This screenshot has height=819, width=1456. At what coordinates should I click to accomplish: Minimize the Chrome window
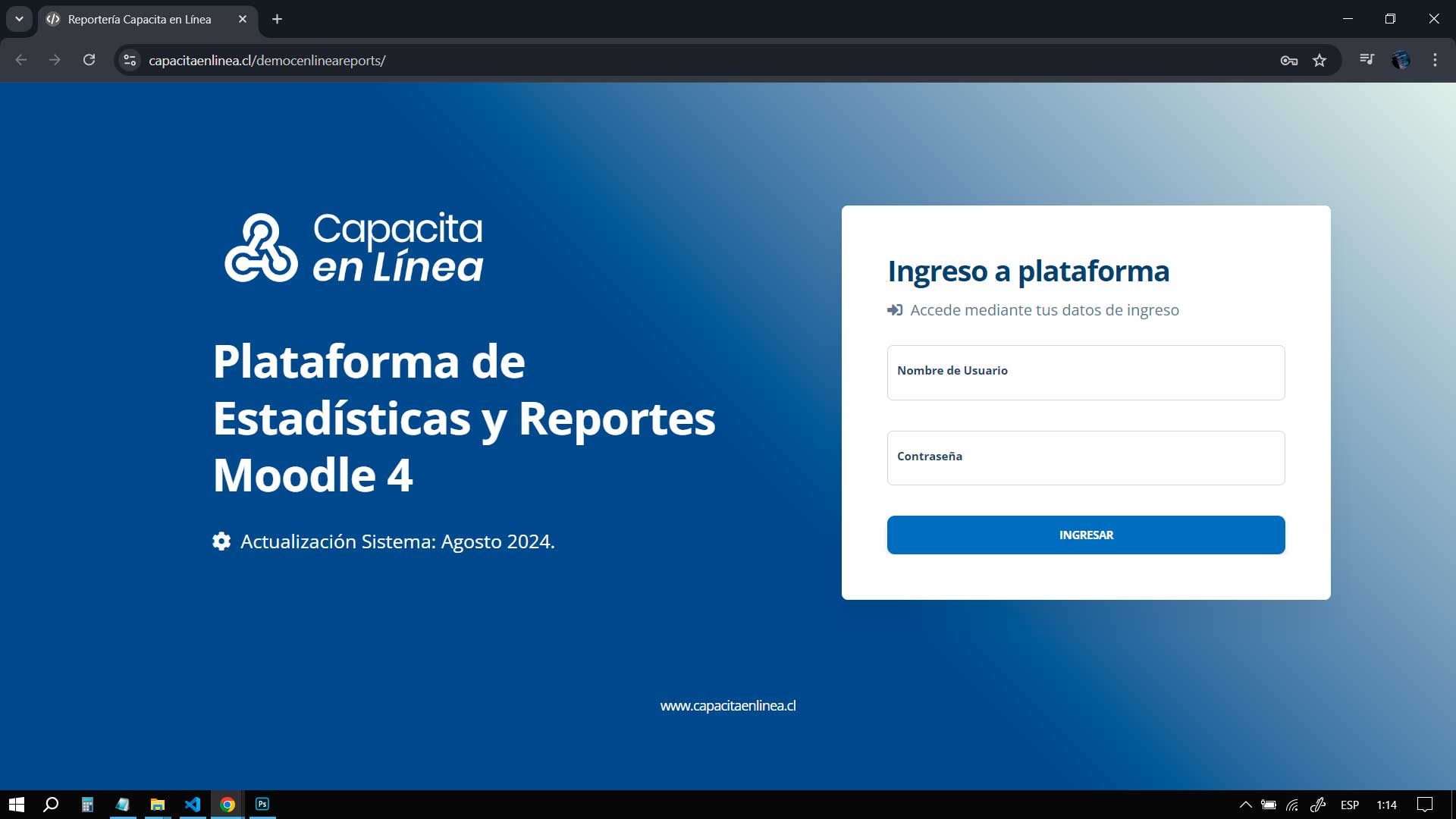coord(1348,19)
